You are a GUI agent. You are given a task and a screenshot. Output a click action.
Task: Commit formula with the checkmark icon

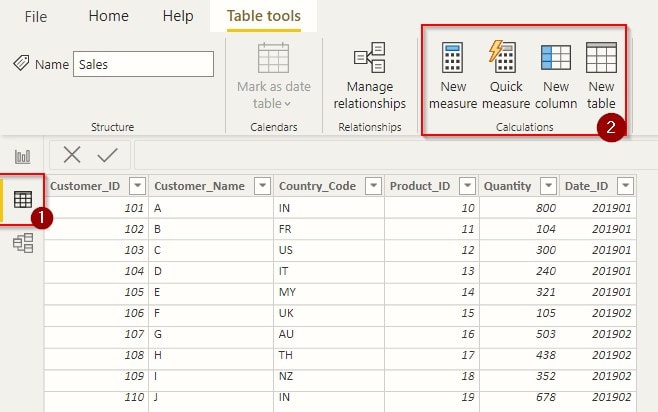click(x=107, y=155)
